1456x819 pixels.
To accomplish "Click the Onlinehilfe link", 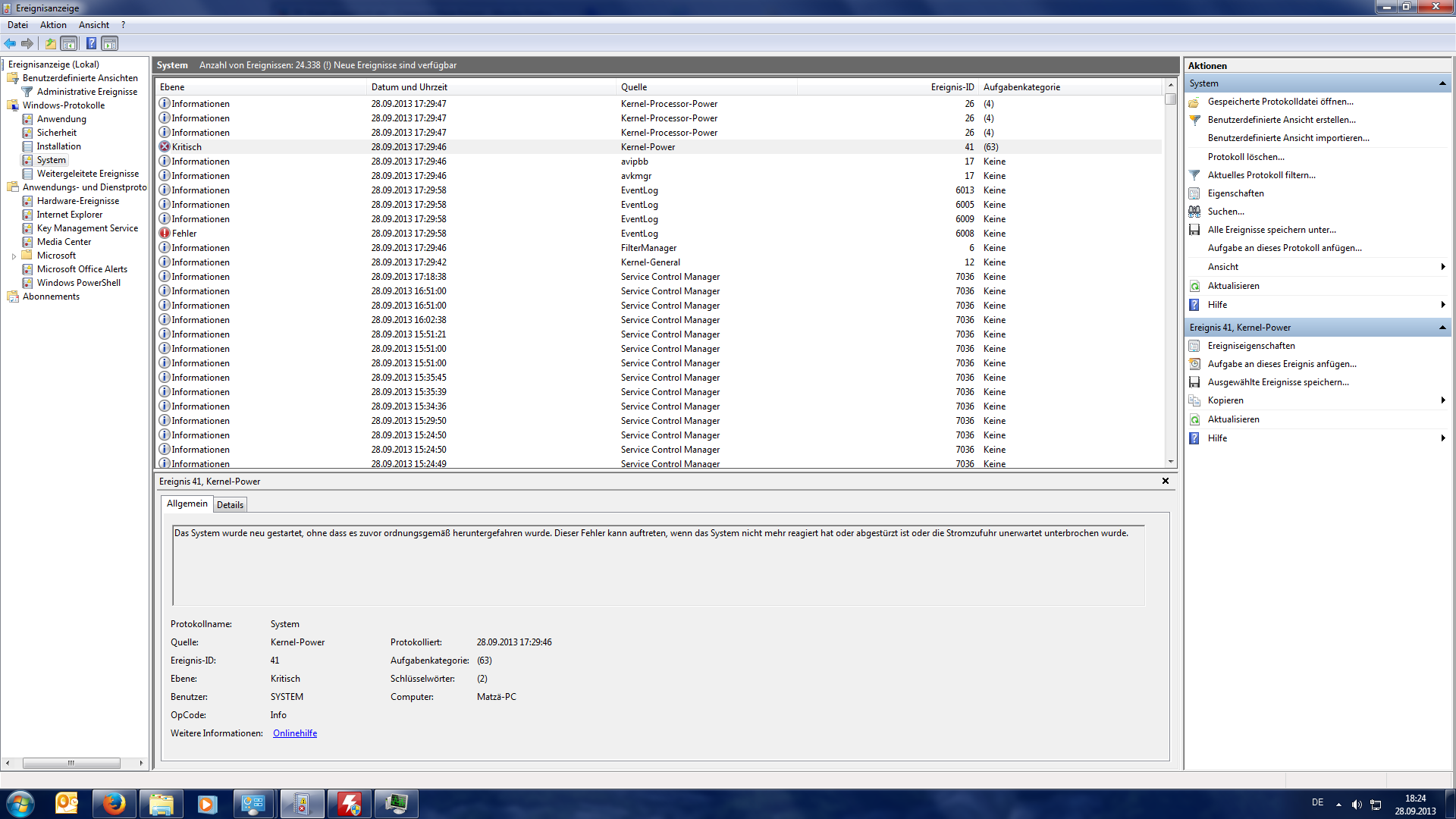I will (x=295, y=733).
